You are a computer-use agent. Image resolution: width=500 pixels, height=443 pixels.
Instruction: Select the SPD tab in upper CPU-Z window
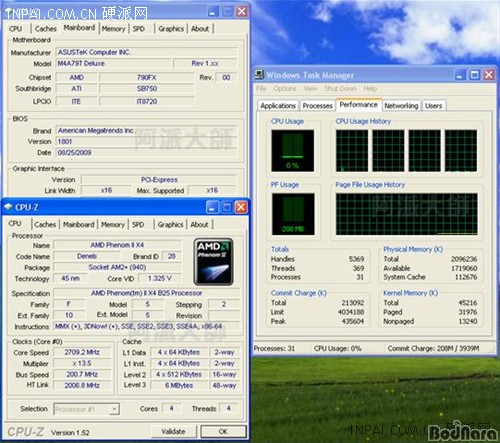click(x=139, y=29)
